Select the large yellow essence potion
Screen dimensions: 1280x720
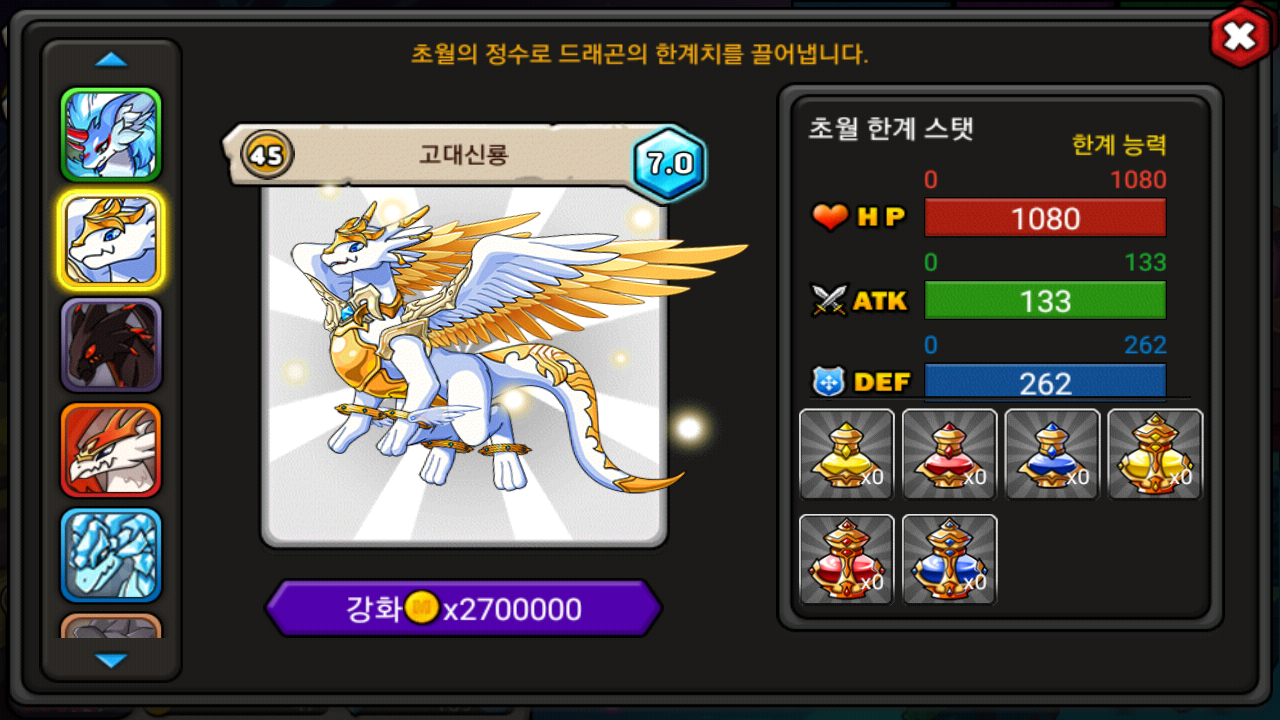(x=1155, y=454)
